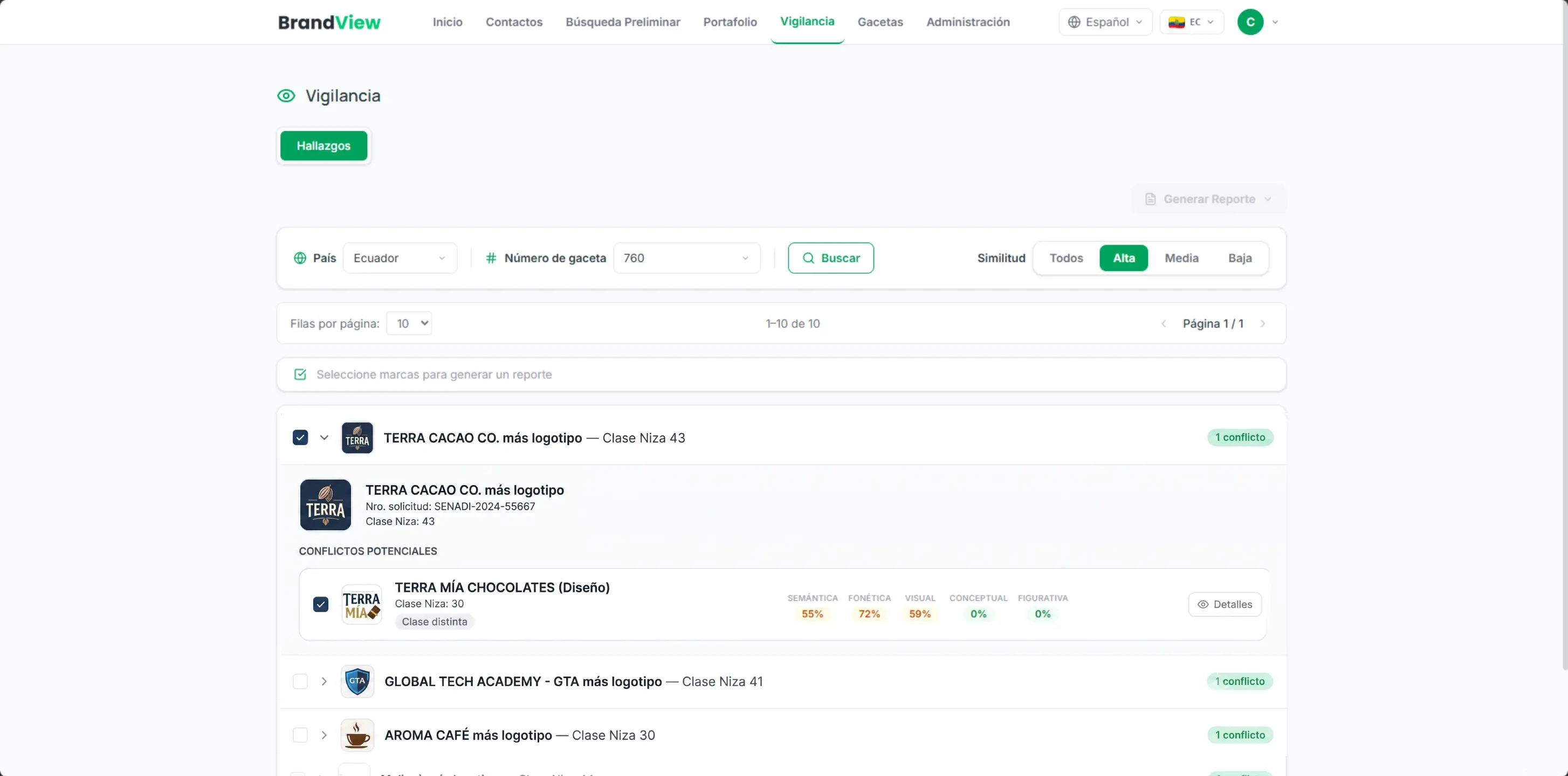This screenshot has width=1568, height=776.
Task: Select Baja similarity filter
Action: [x=1240, y=258]
